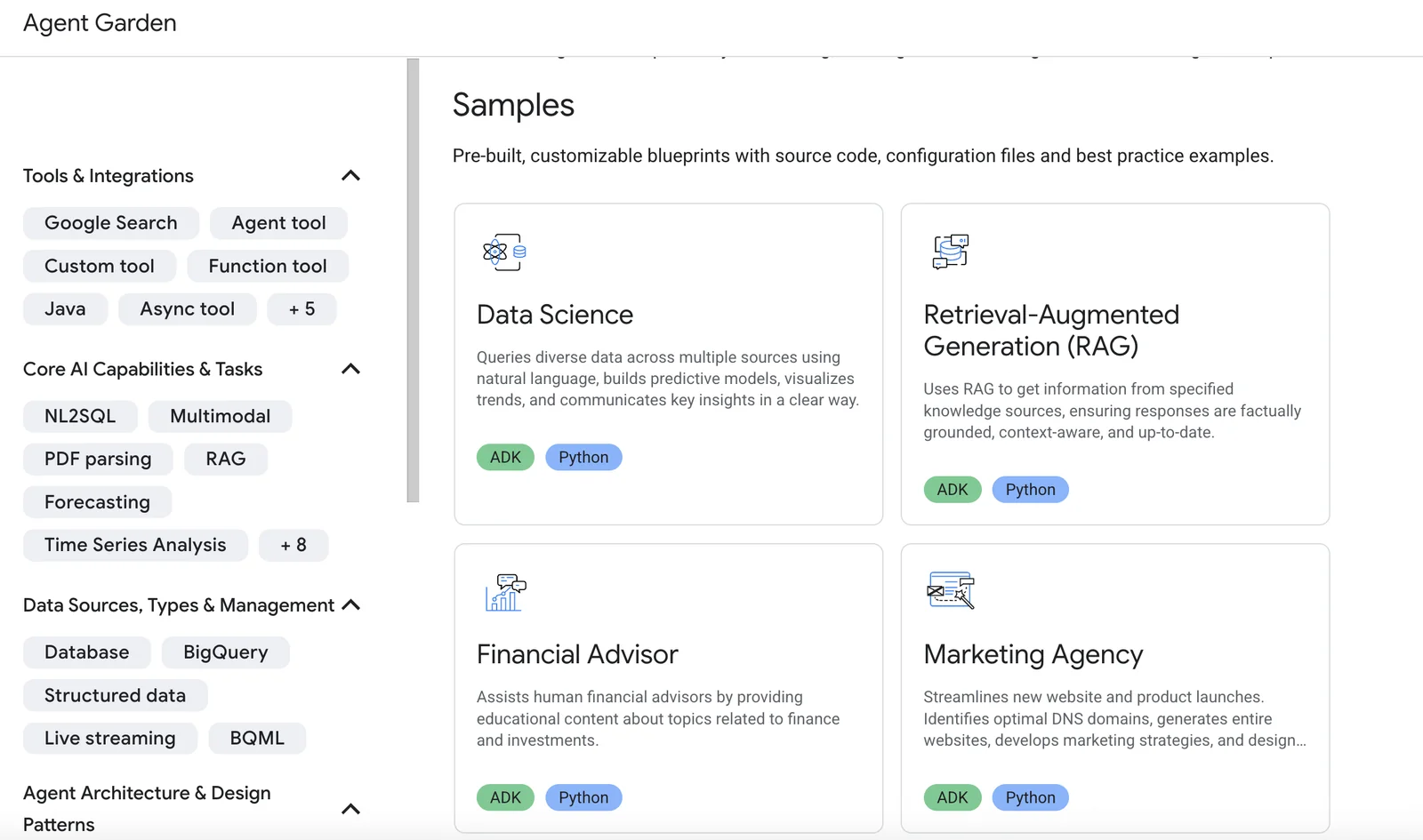Enable the Forecasting filter
Viewport: 1423px width, 840px height.
(x=97, y=501)
